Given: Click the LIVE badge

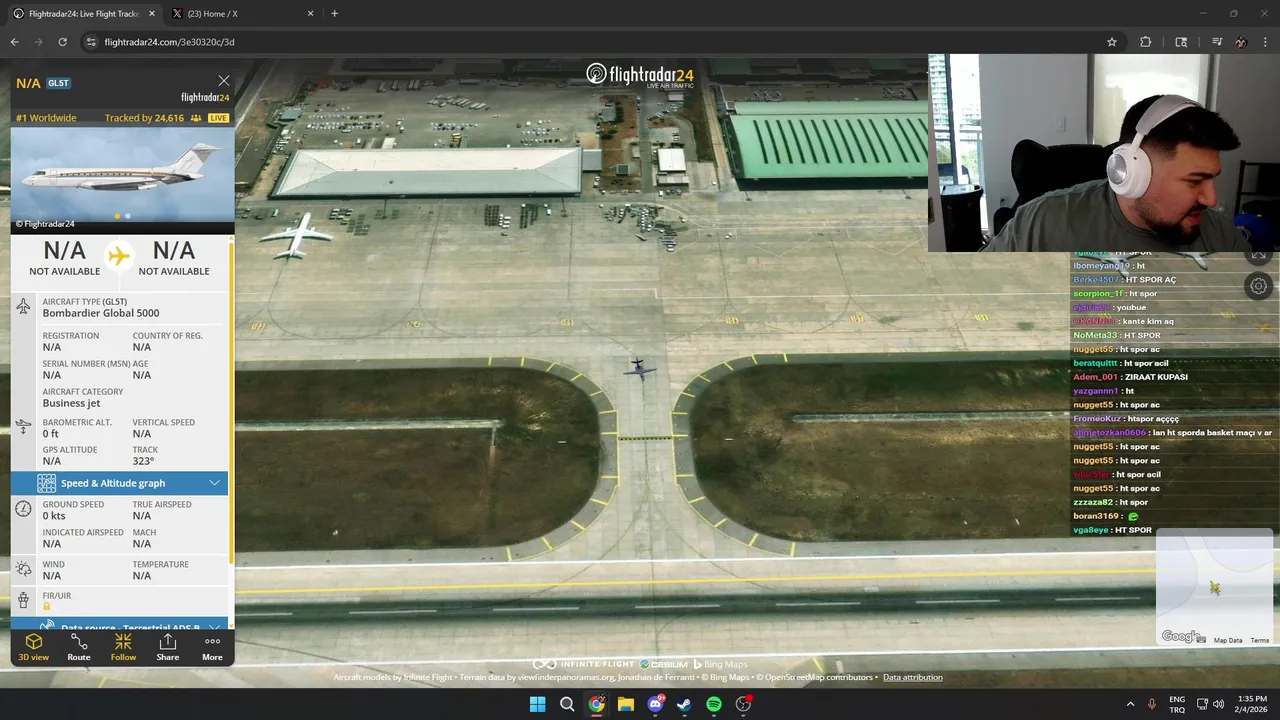Looking at the screenshot, I should pos(218,118).
